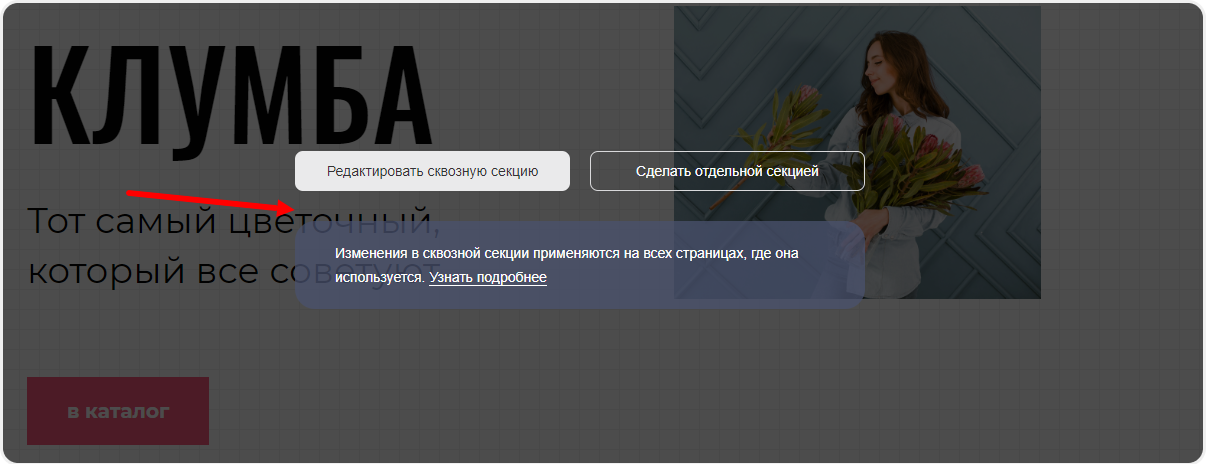1206x464 pixels.
Task: Click 'Сделать отдельной секцией' button
Action: click(x=727, y=171)
